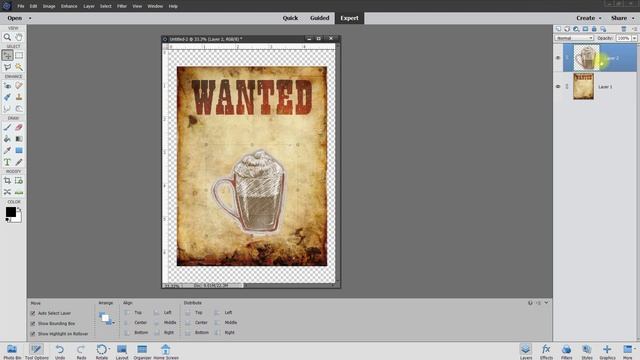
Task: Open the Filter menu
Action: (122, 6)
